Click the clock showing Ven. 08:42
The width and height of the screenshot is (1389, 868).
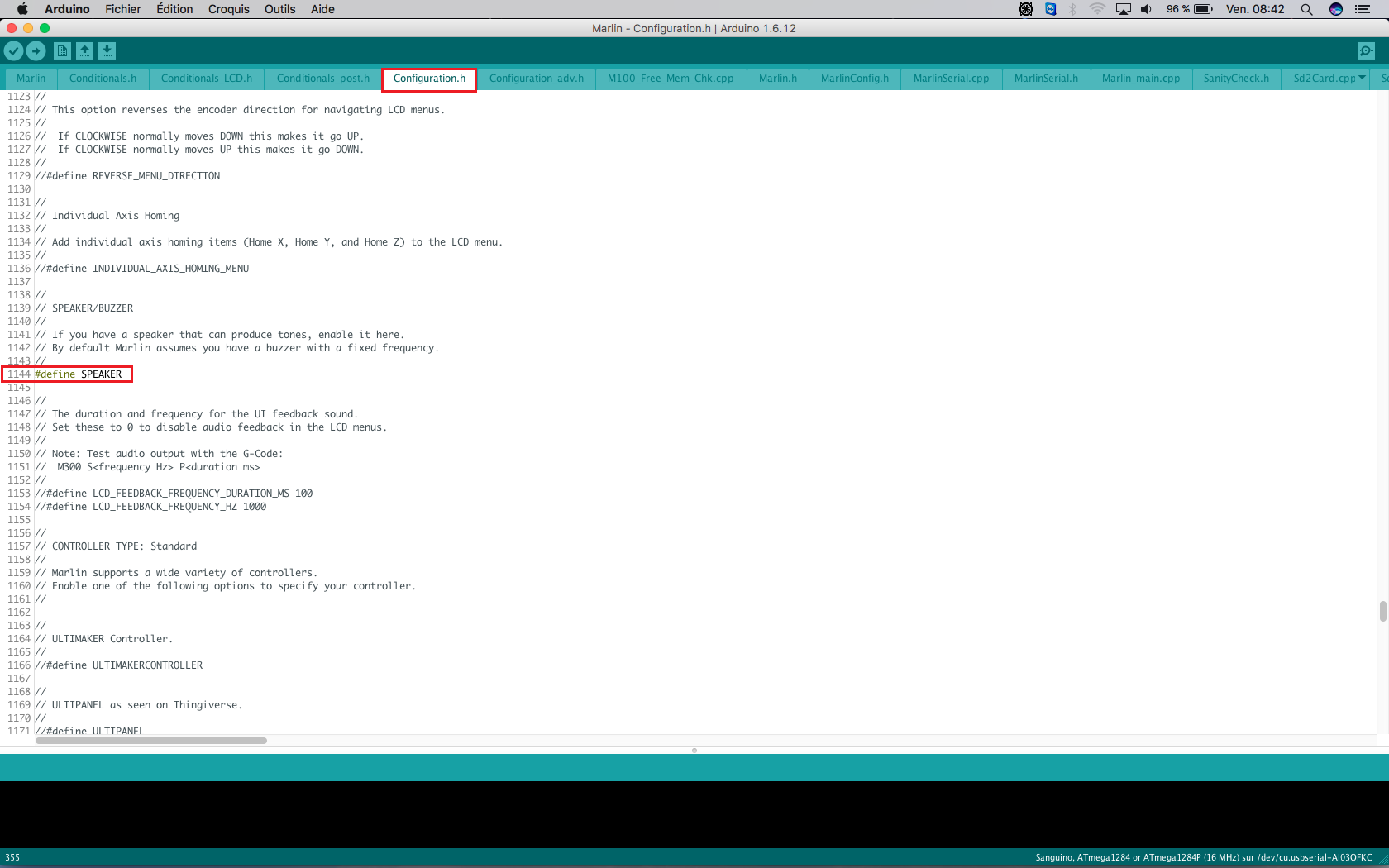pos(1255,9)
